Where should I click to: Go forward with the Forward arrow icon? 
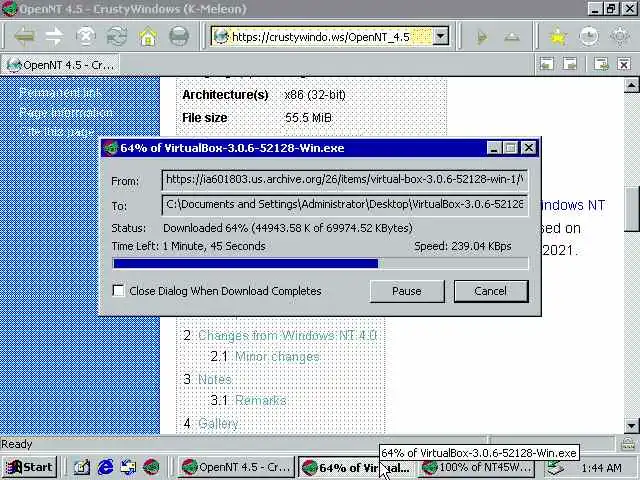[x=54, y=36]
